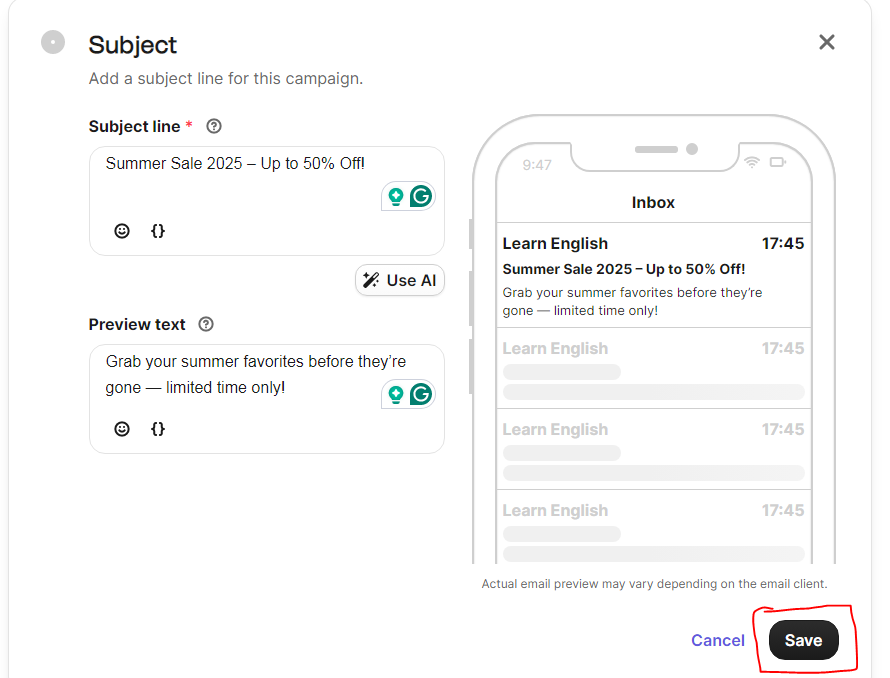
Task: Save the subject line changes
Action: point(803,640)
